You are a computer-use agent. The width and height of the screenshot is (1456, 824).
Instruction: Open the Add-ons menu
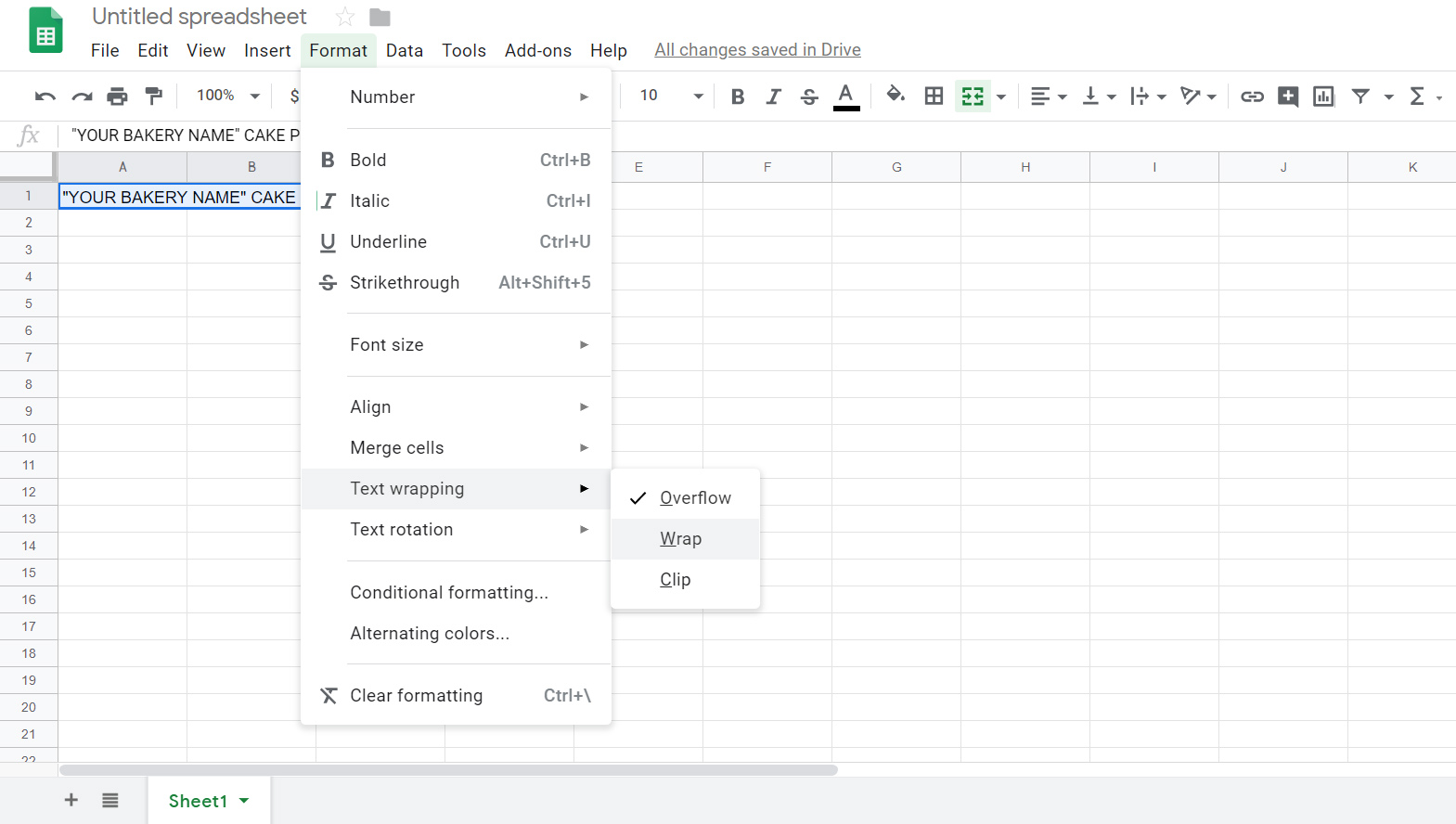pyautogui.click(x=537, y=50)
